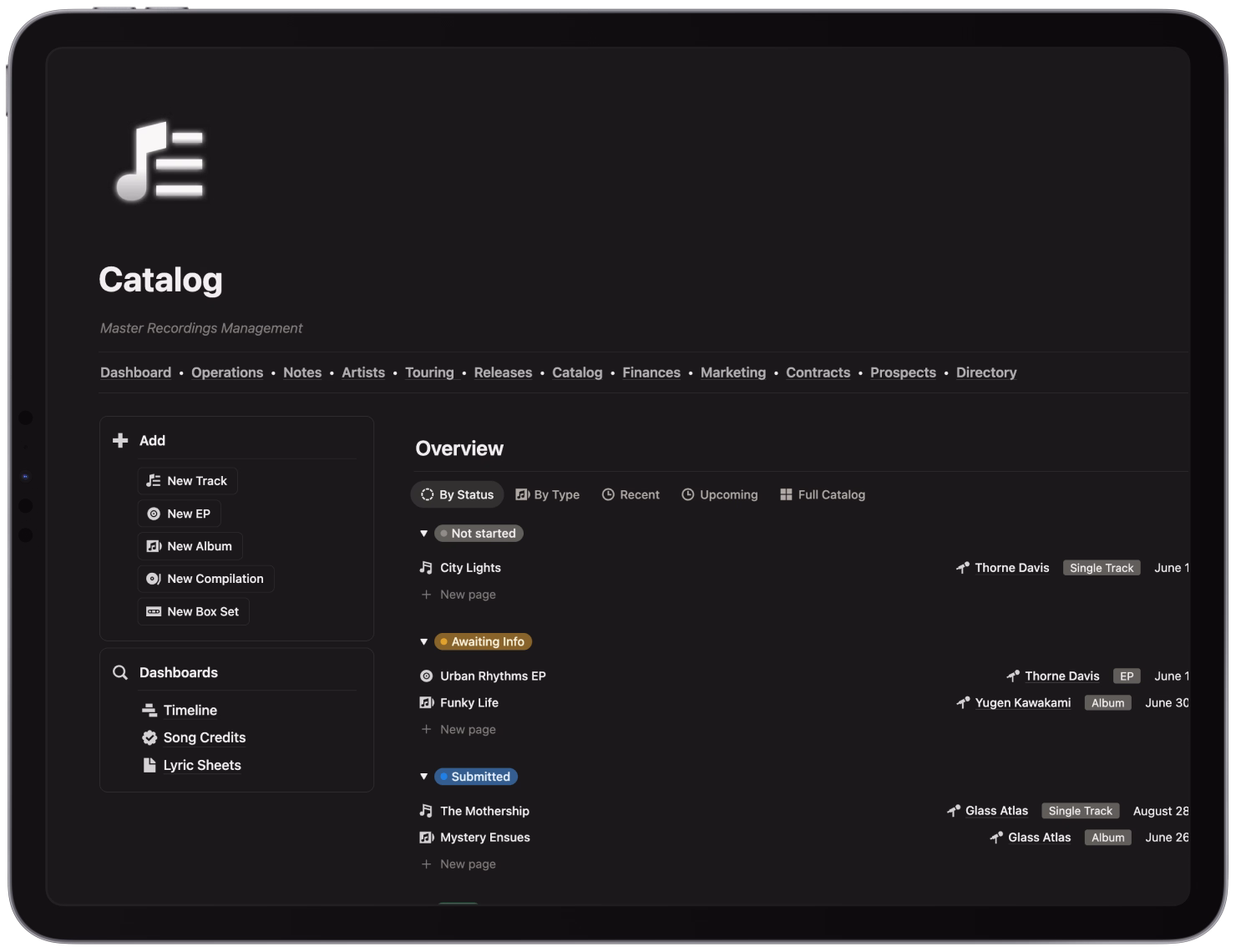Create a New Album
This screenshot has height=952, width=1236.
point(190,546)
